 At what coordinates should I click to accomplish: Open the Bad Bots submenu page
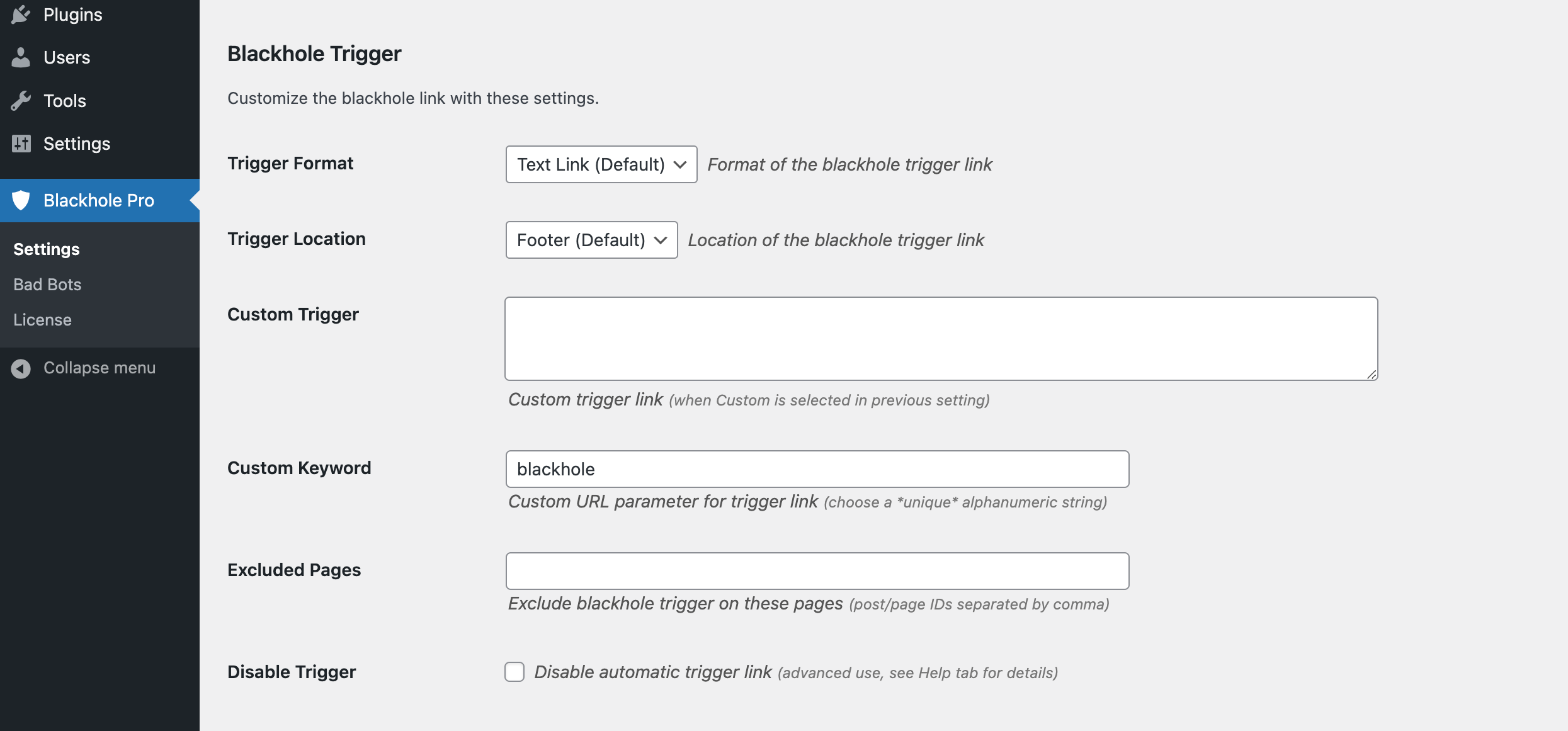point(47,285)
